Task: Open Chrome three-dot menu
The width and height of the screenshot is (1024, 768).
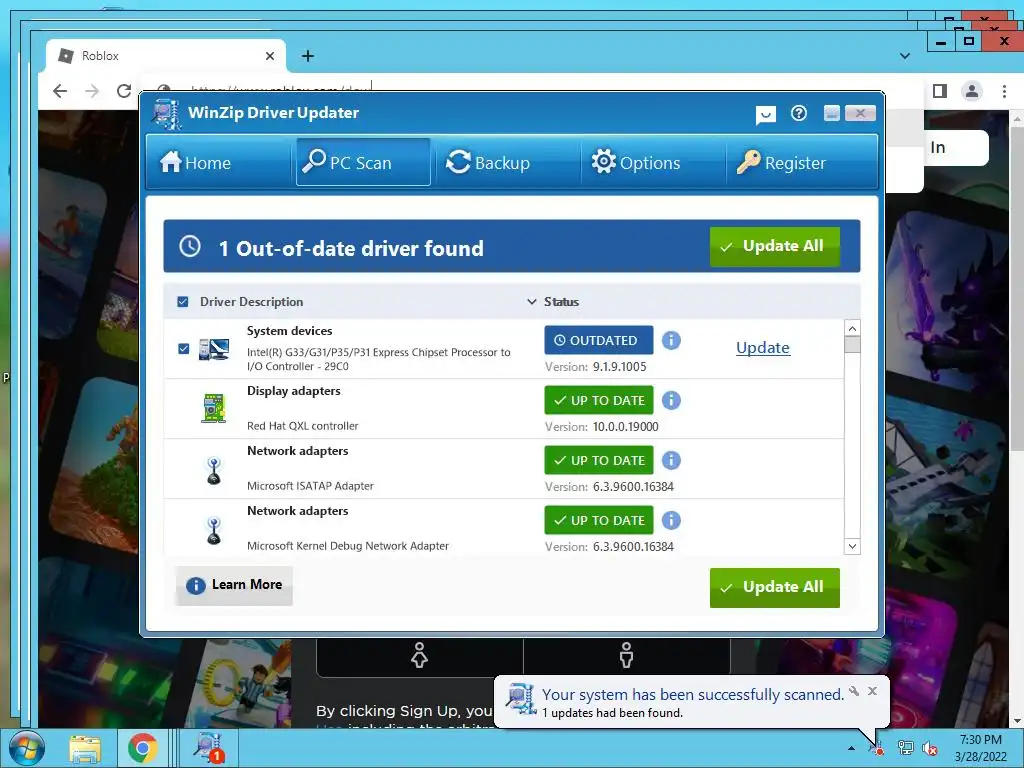Action: click(1004, 91)
